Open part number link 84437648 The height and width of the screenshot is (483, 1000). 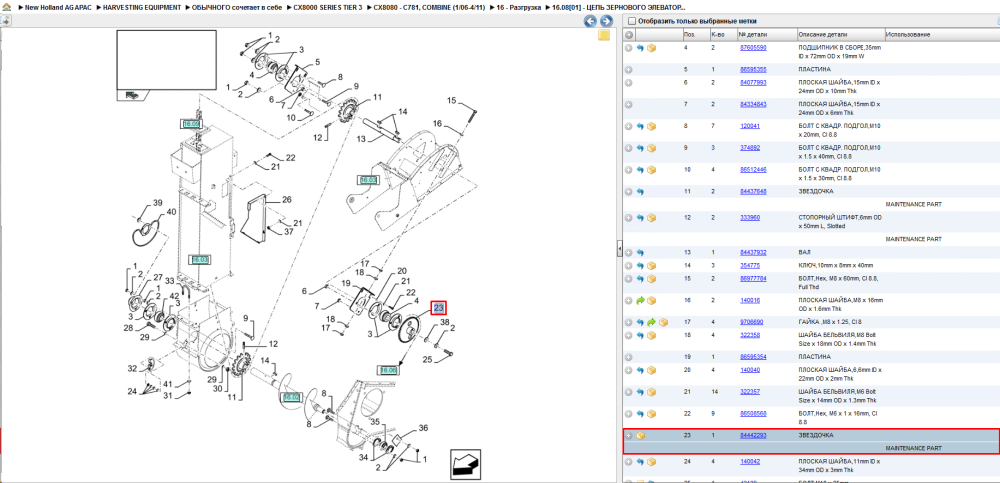753,191
